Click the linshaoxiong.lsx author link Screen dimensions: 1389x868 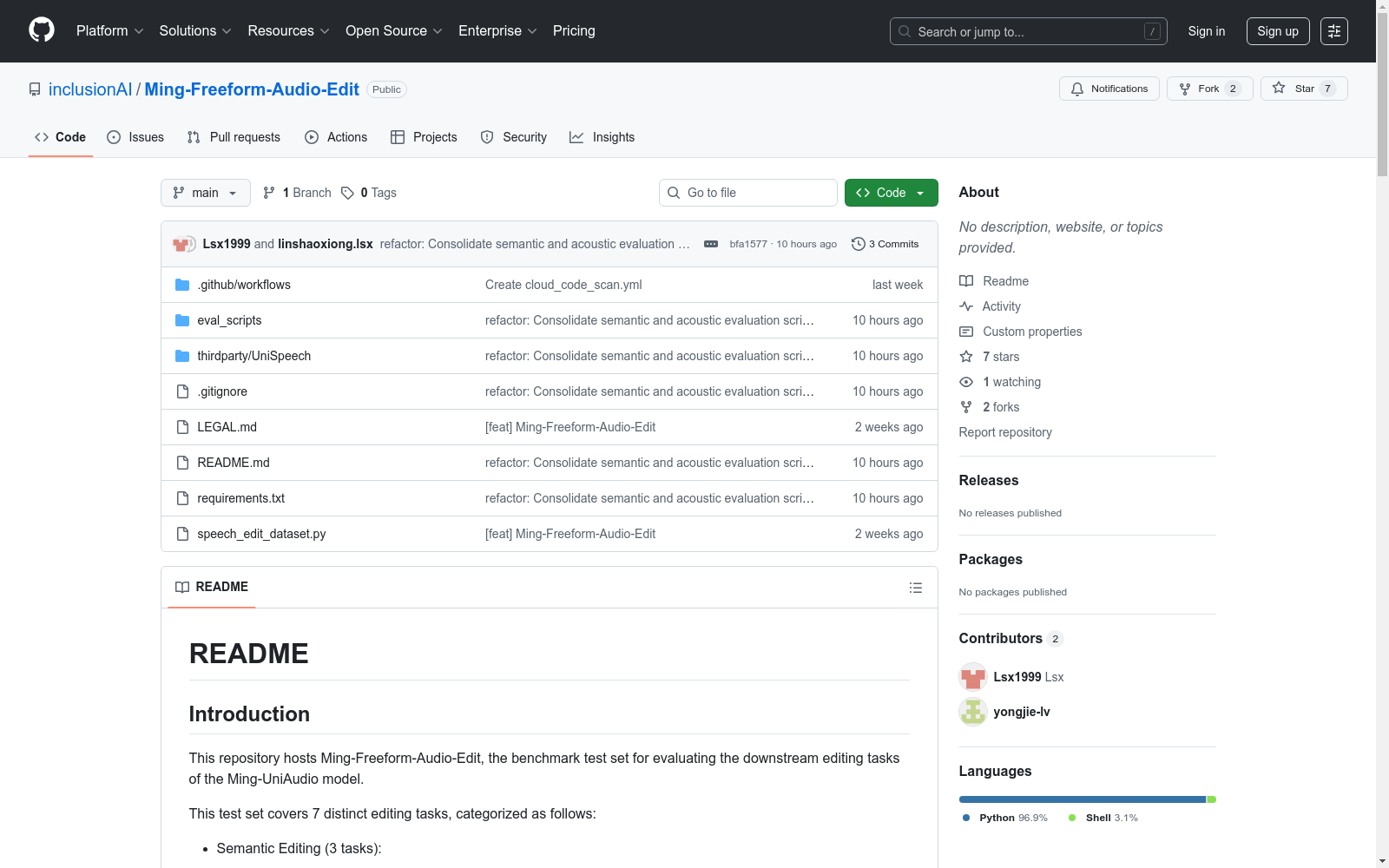tap(326, 244)
